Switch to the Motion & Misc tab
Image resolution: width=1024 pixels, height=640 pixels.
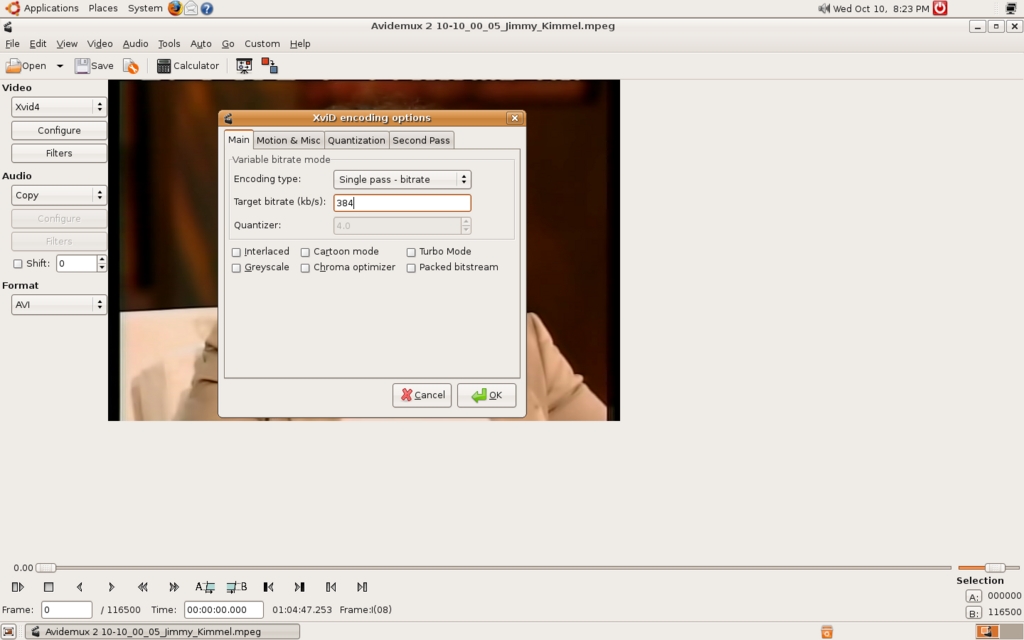click(288, 140)
